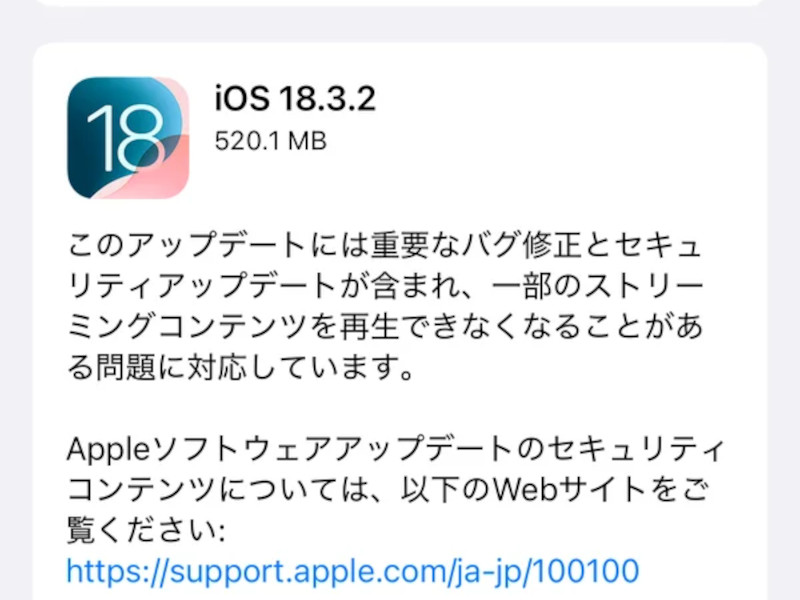This screenshot has height=600, width=800.
Task: Tap the blank gap between the two paragraphs
Action: point(400,408)
